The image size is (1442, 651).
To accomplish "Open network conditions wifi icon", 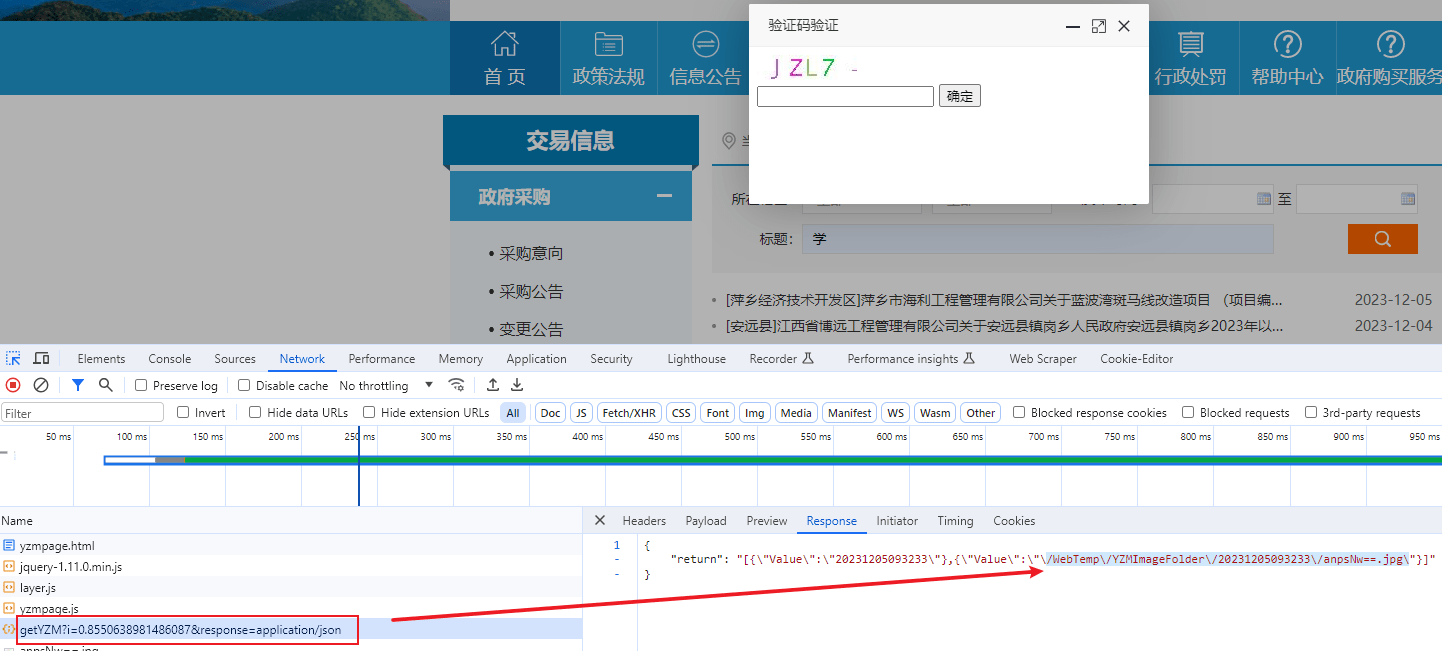I will tap(457, 385).
